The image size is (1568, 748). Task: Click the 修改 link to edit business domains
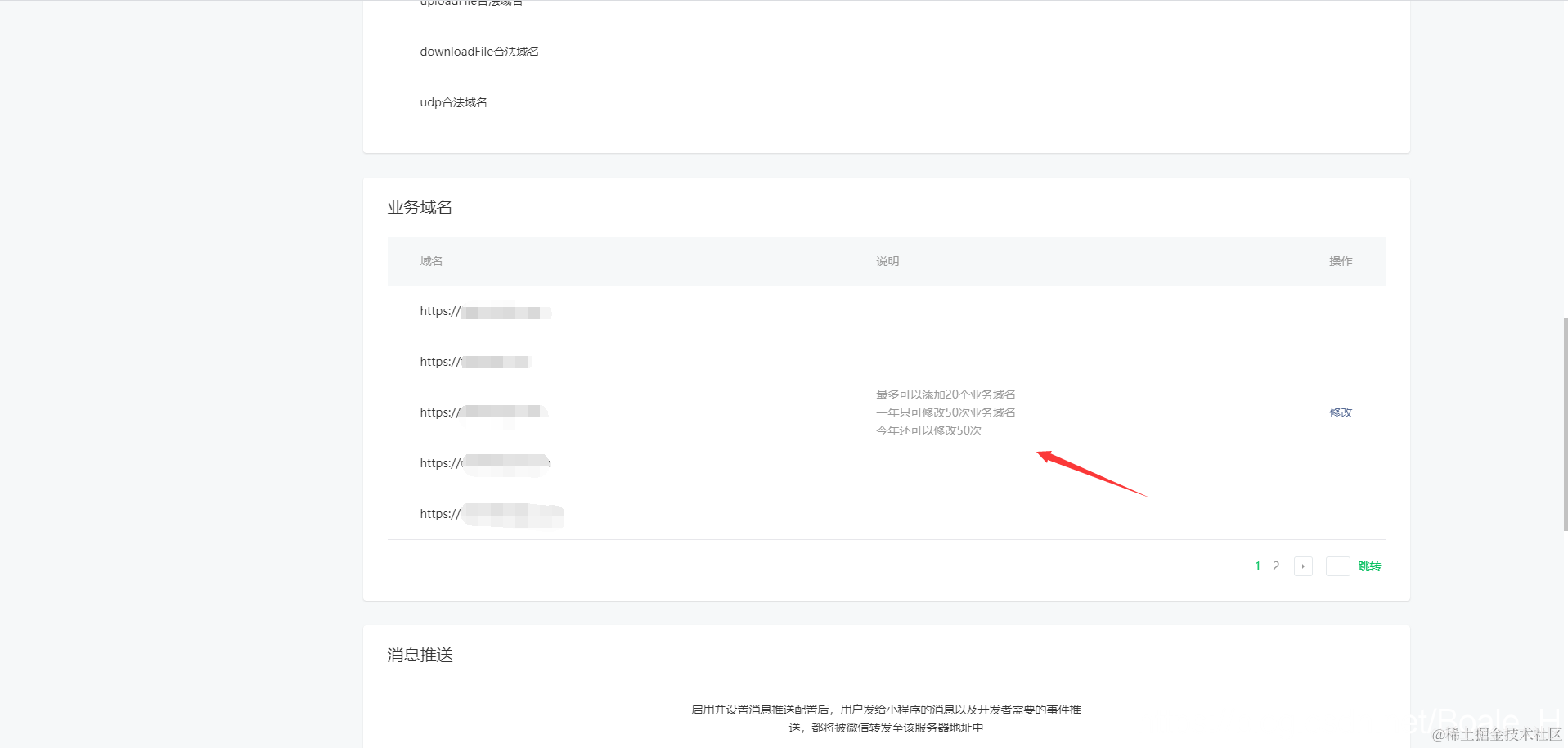click(x=1340, y=412)
